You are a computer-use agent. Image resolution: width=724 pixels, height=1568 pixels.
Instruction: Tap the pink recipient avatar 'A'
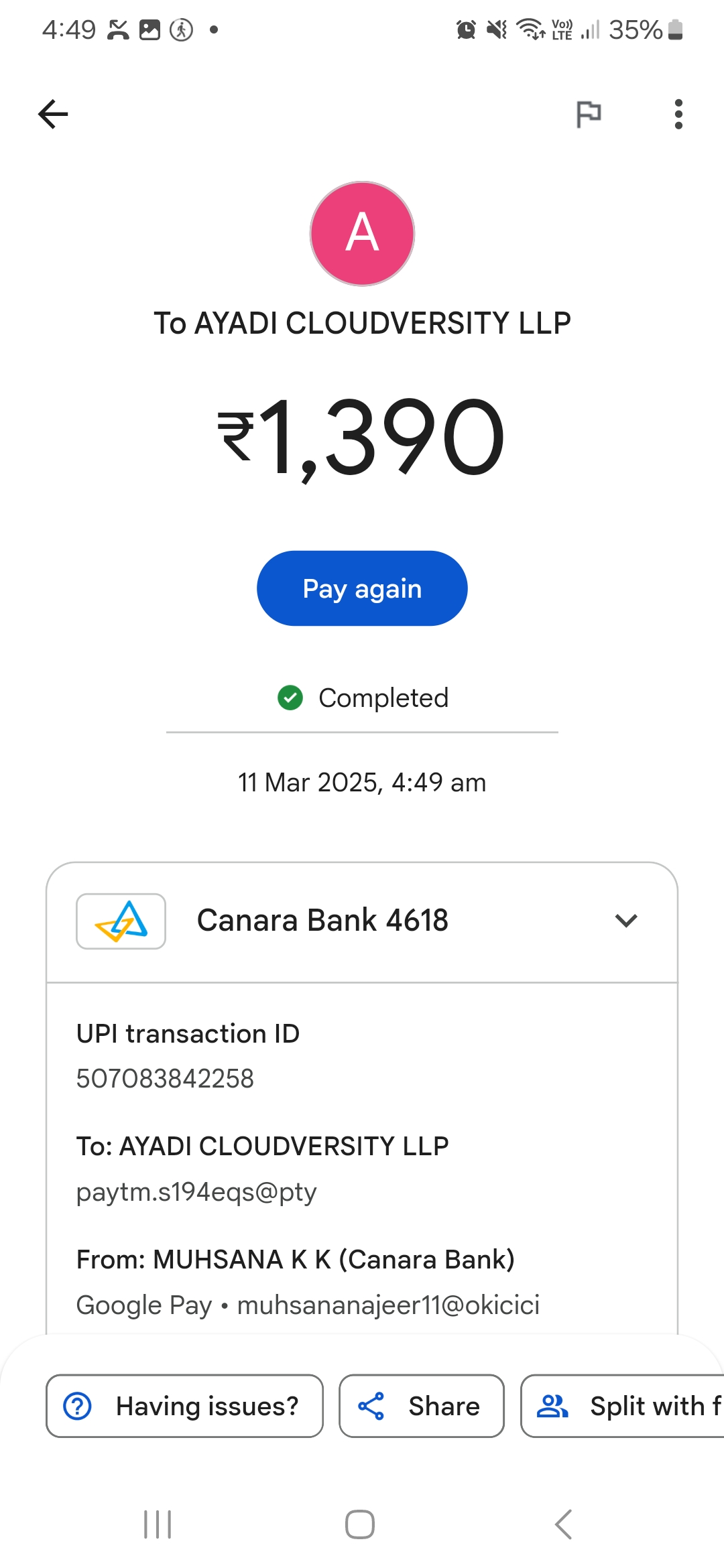[x=362, y=233]
